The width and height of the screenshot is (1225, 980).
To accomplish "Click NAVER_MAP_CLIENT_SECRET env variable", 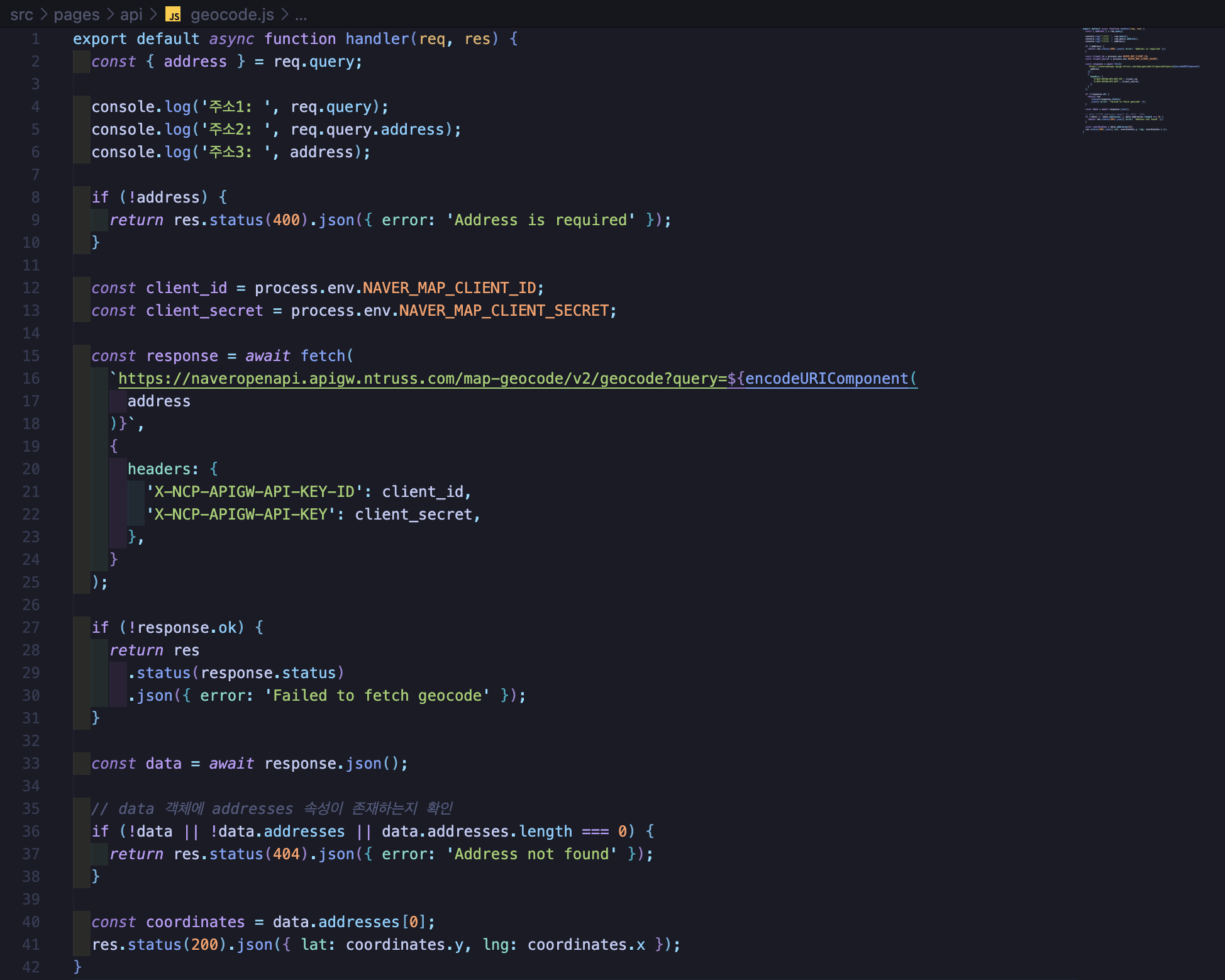I will tap(504, 310).
